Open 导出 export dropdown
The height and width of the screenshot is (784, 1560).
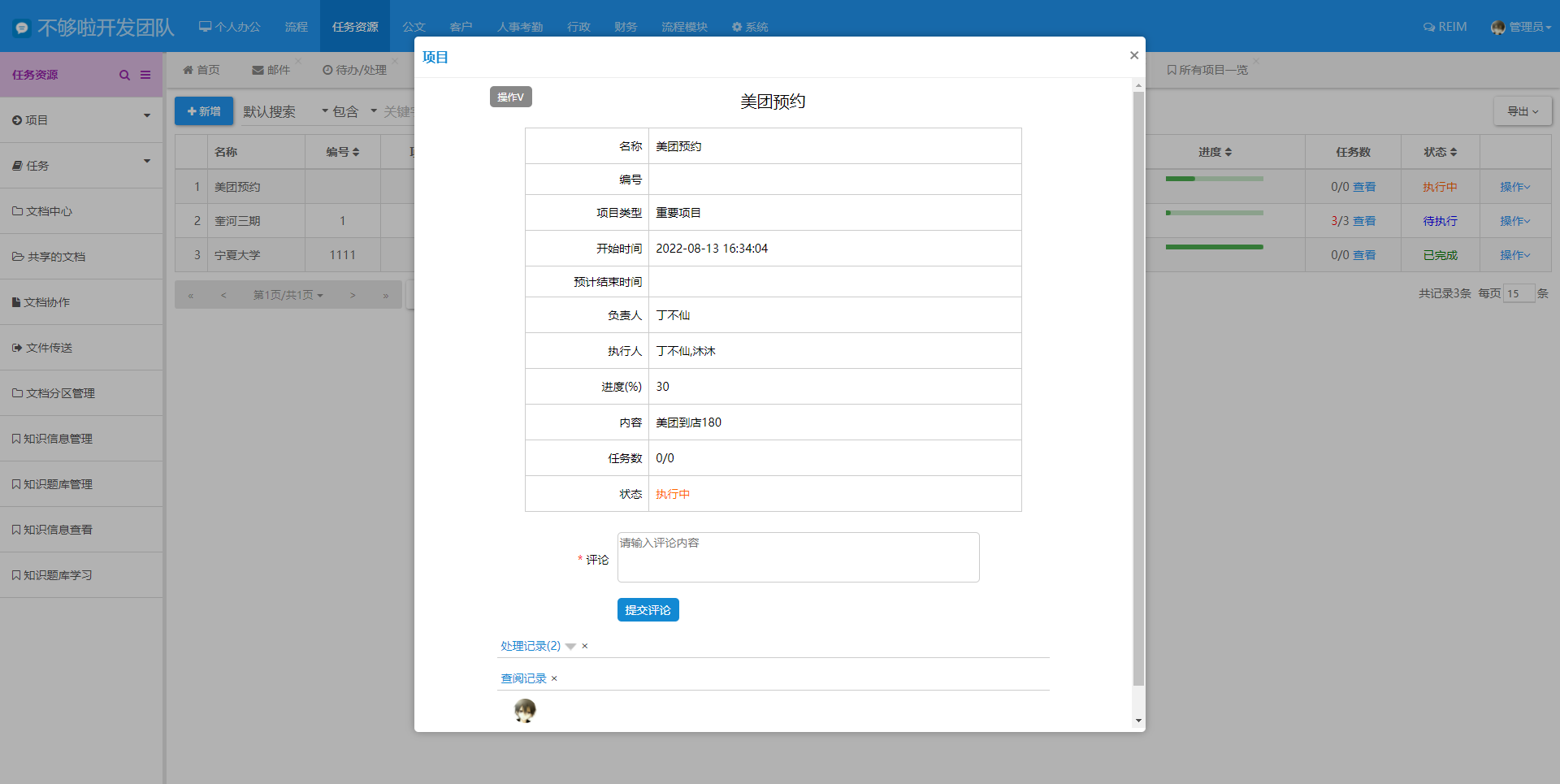(x=1523, y=111)
